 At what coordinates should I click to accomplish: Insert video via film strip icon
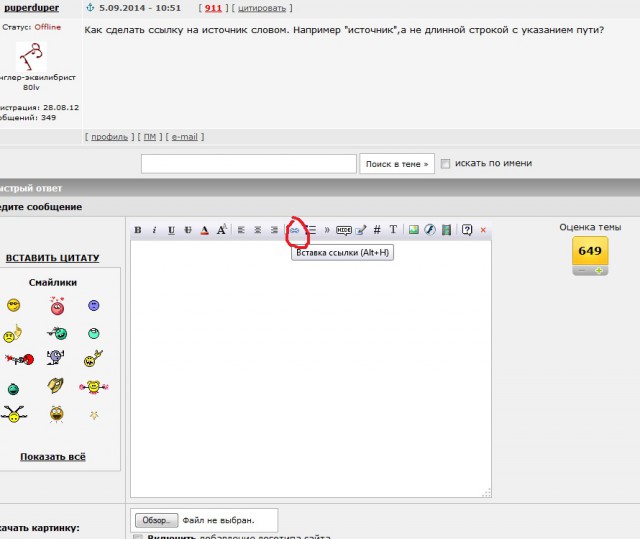[x=447, y=230]
